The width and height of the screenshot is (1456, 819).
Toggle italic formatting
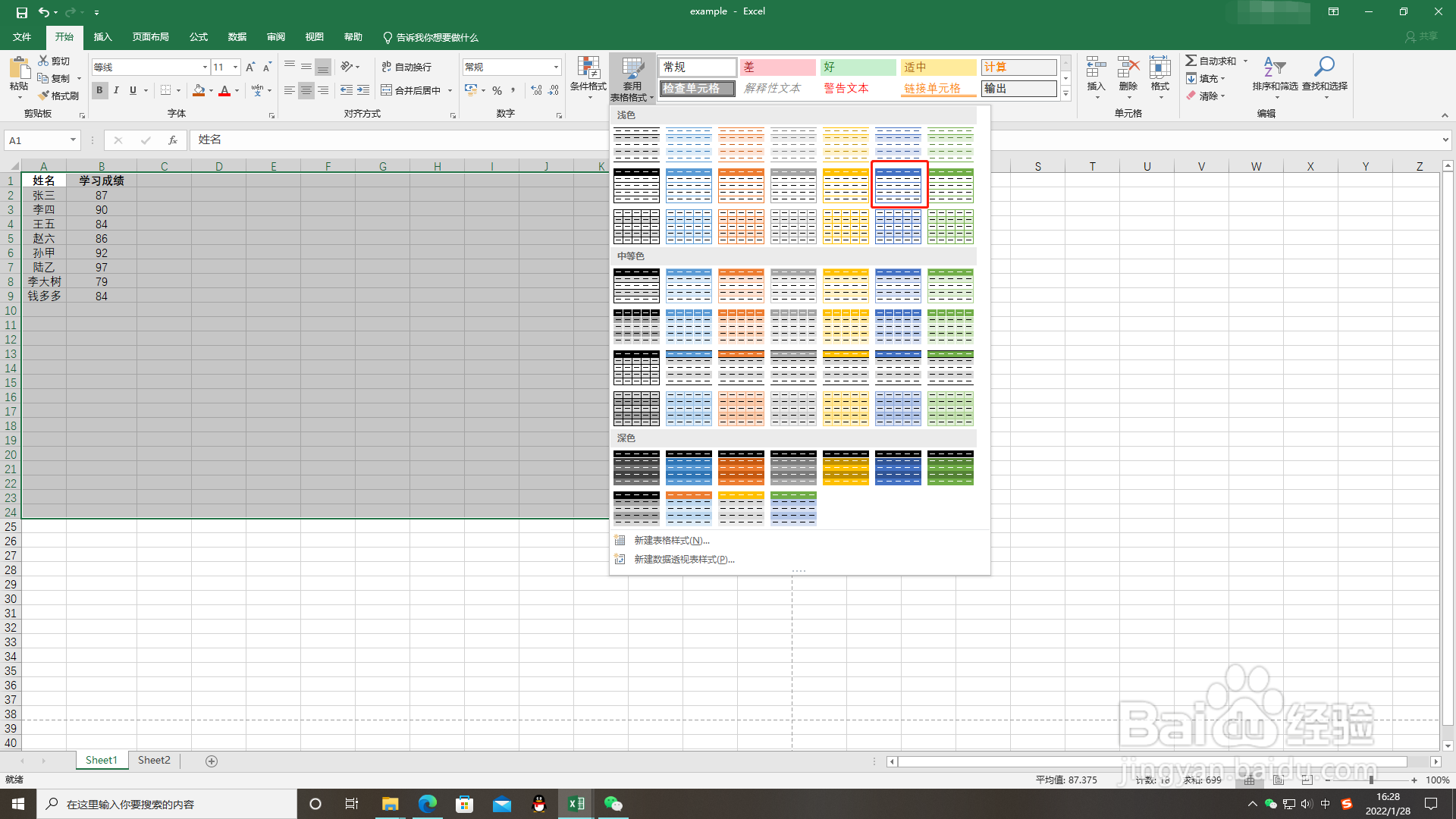tap(116, 90)
